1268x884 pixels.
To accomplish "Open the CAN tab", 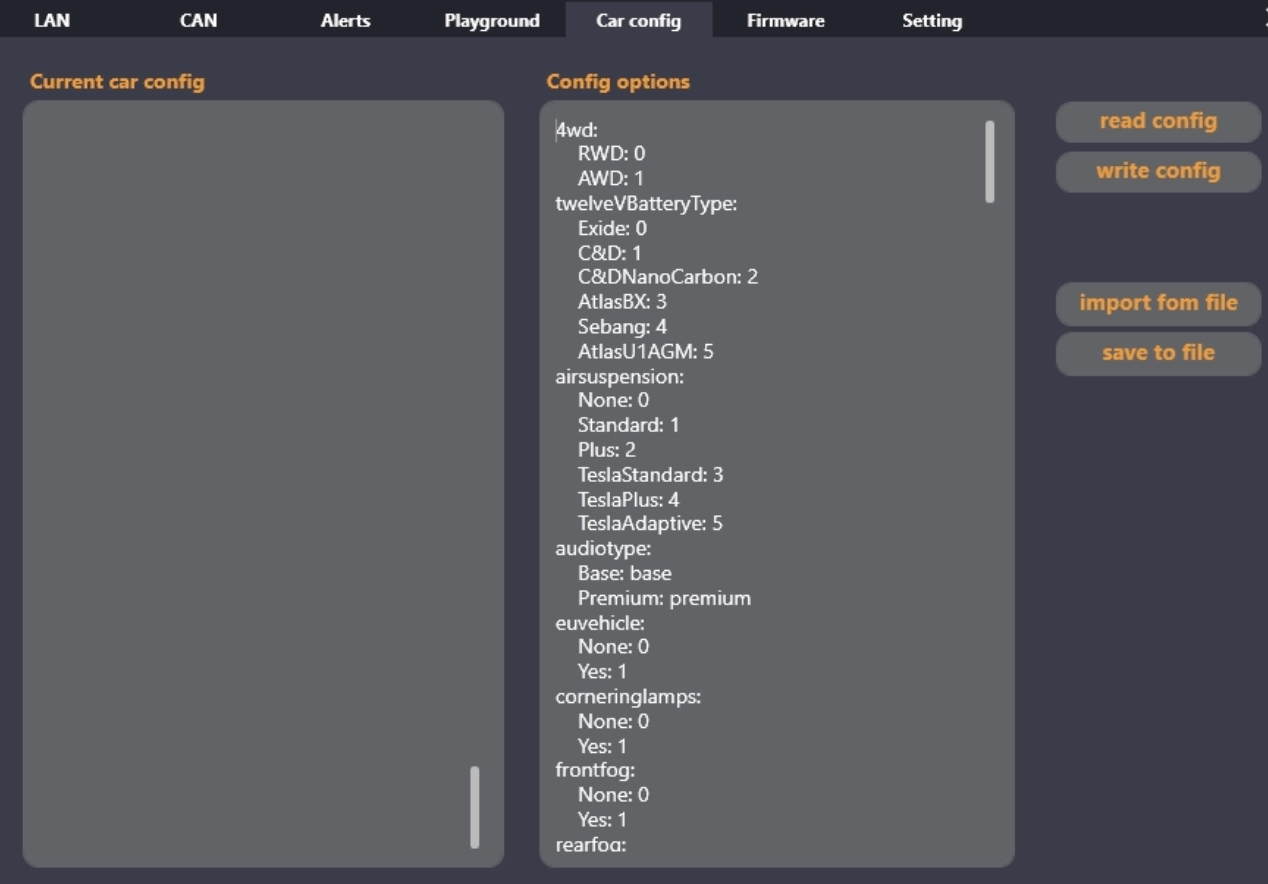I will click(198, 20).
